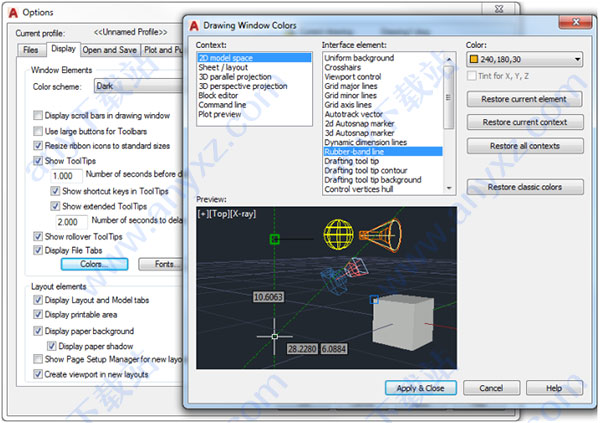Toggle Display Layout and Model tabs
This screenshot has height=423, width=600.
point(38,300)
